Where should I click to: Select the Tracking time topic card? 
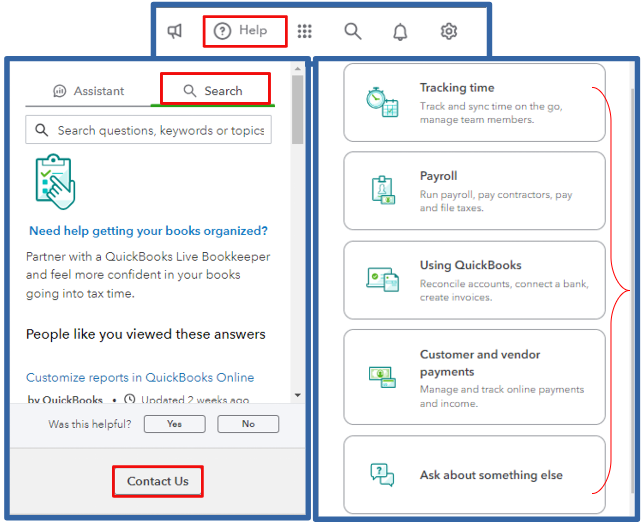(x=474, y=103)
